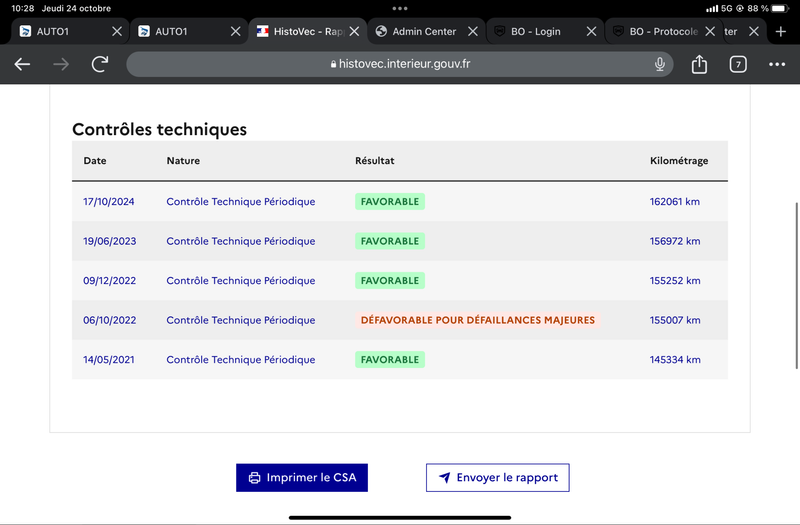Tap the microphone icon in the address bar
This screenshot has height=525, width=800.
point(660,64)
